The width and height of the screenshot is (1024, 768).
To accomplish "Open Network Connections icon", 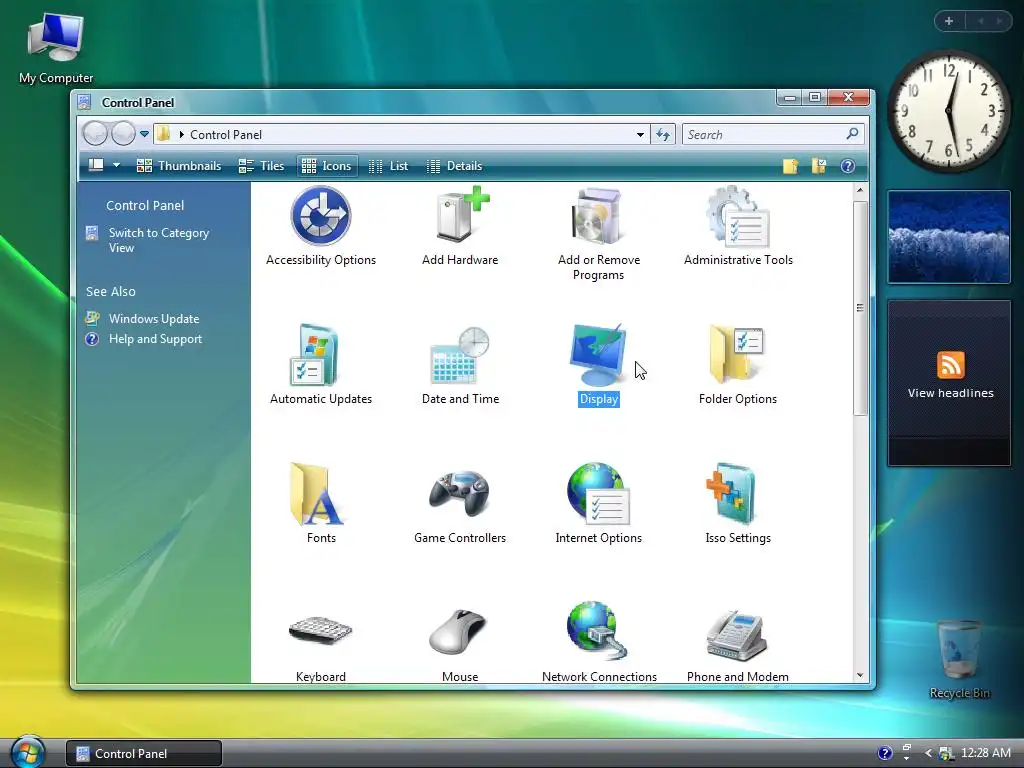I will pos(599,642).
